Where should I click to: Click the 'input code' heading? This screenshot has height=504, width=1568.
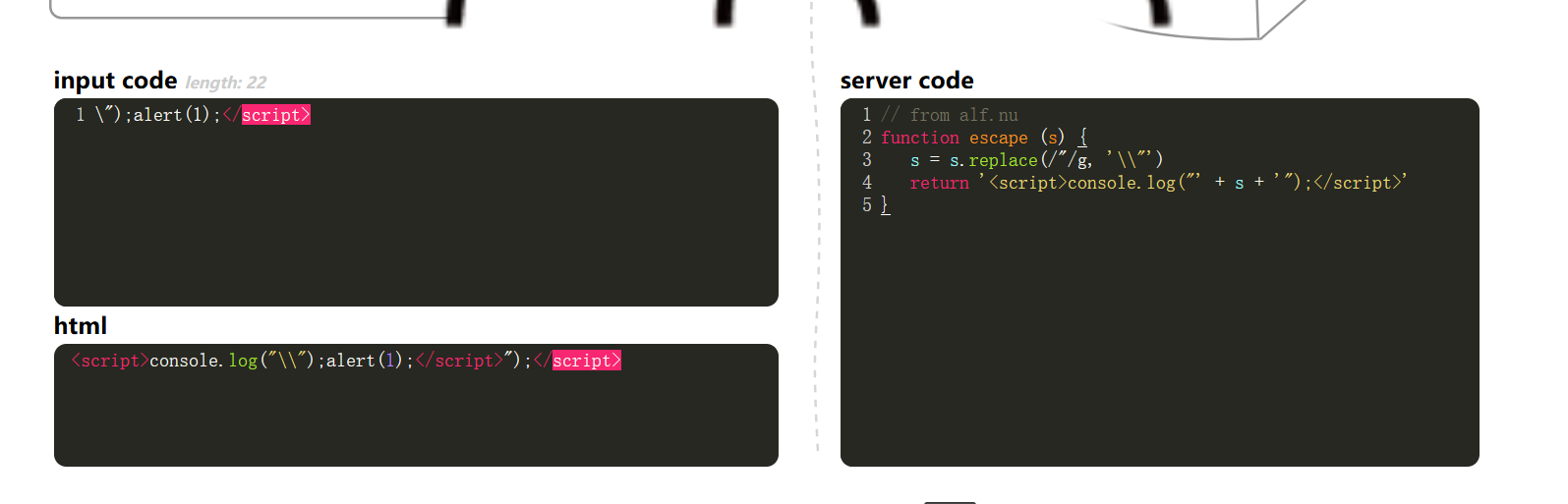(115, 81)
